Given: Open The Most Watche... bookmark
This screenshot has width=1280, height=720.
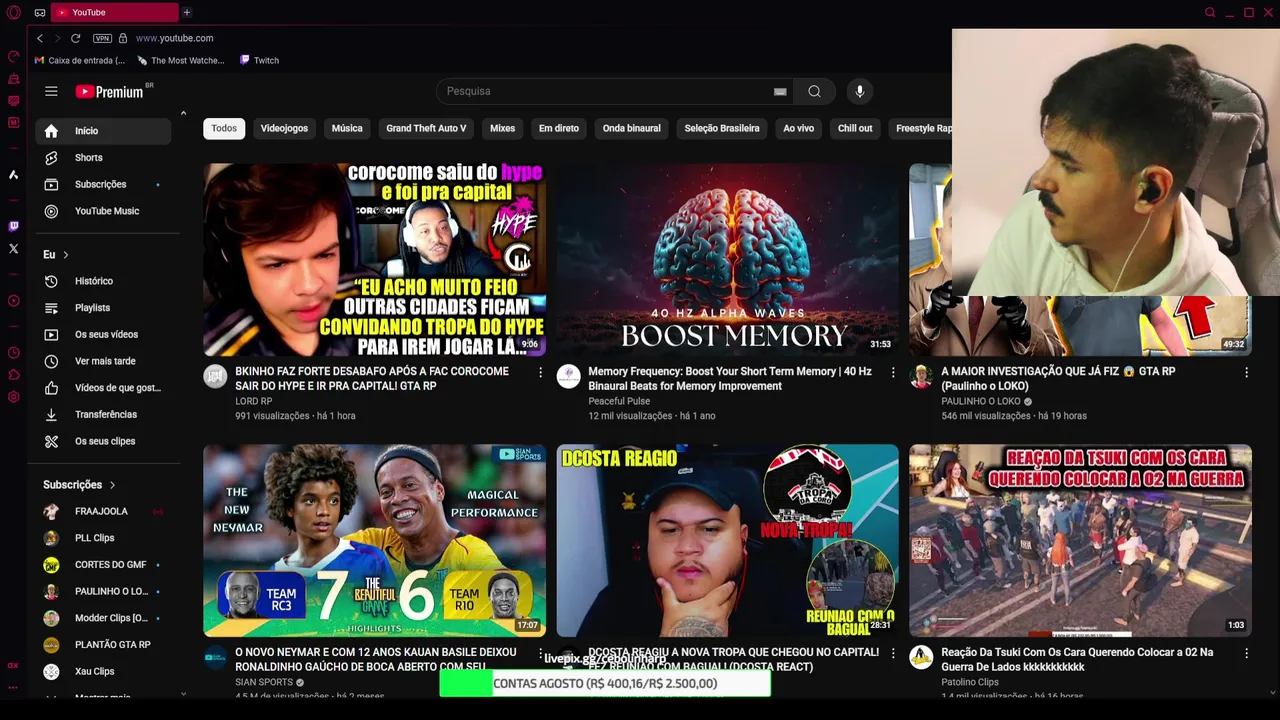Looking at the screenshot, I should (180, 60).
